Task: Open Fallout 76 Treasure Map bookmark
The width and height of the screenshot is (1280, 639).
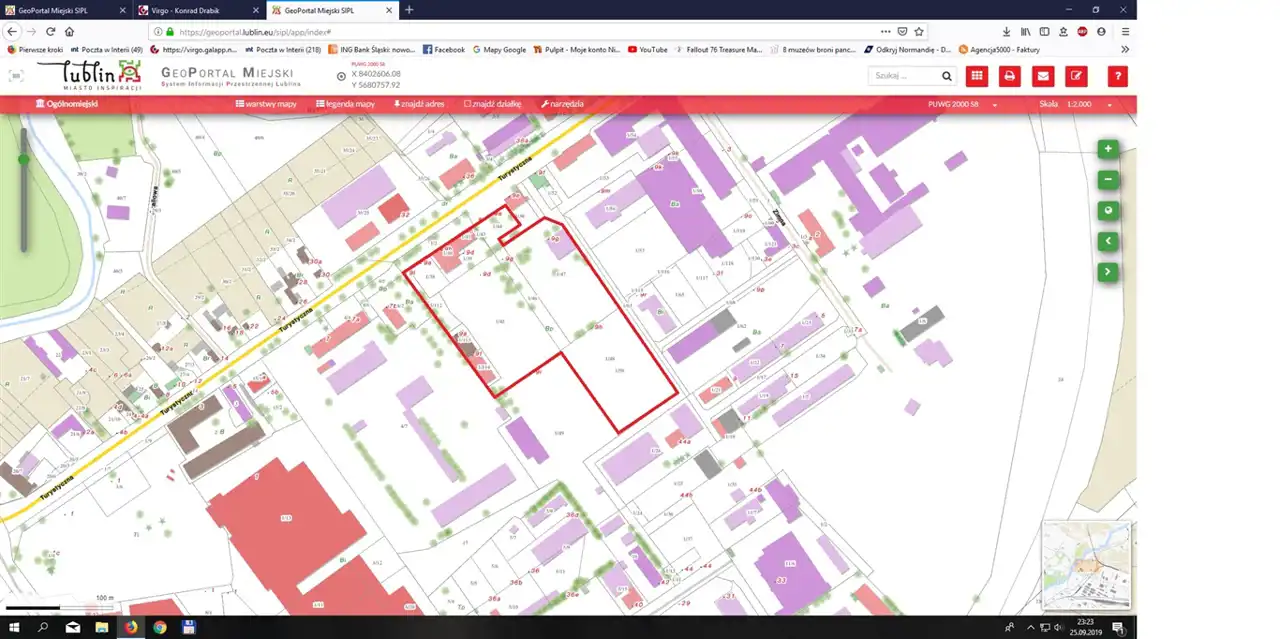Action: tap(719, 49)
